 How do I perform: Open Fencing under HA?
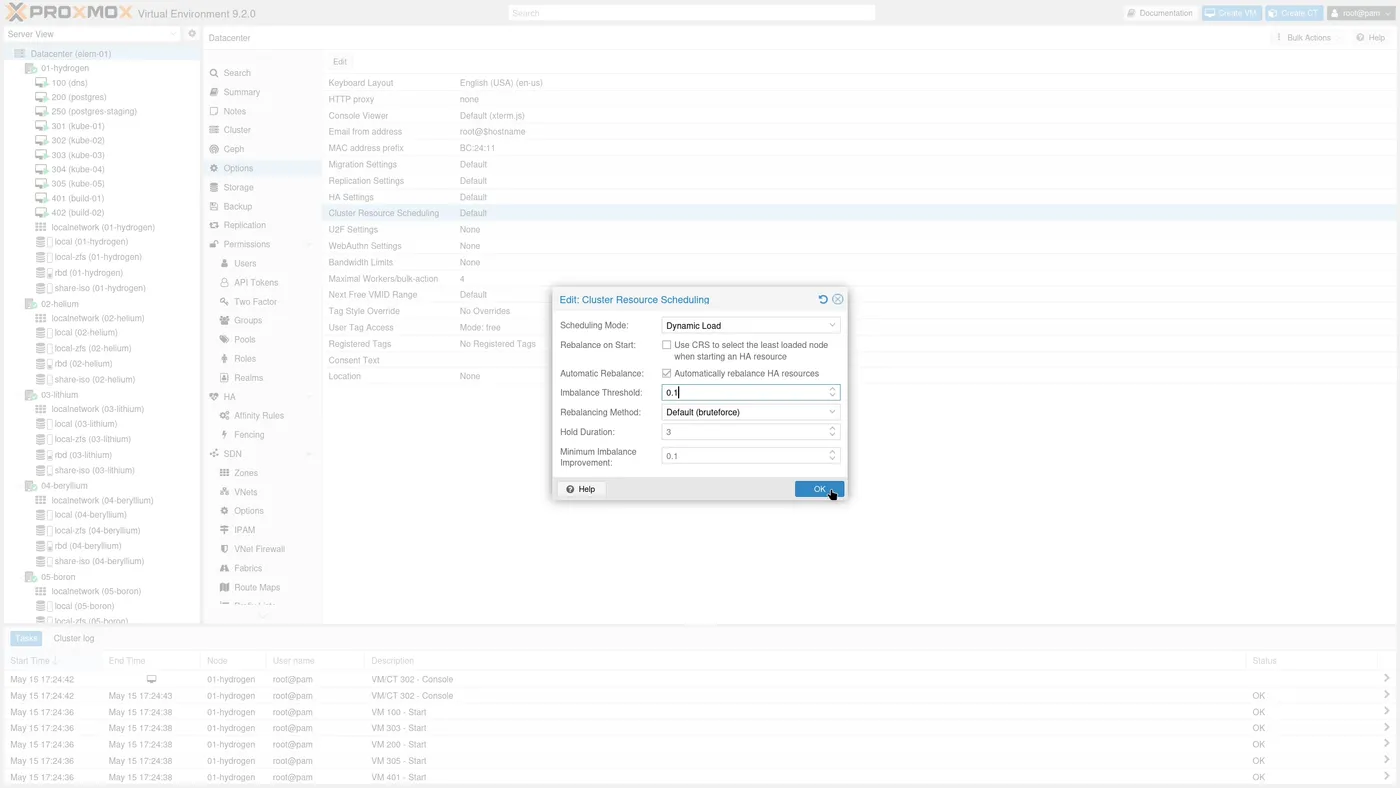pyautogui.click(x=249, y=434)
